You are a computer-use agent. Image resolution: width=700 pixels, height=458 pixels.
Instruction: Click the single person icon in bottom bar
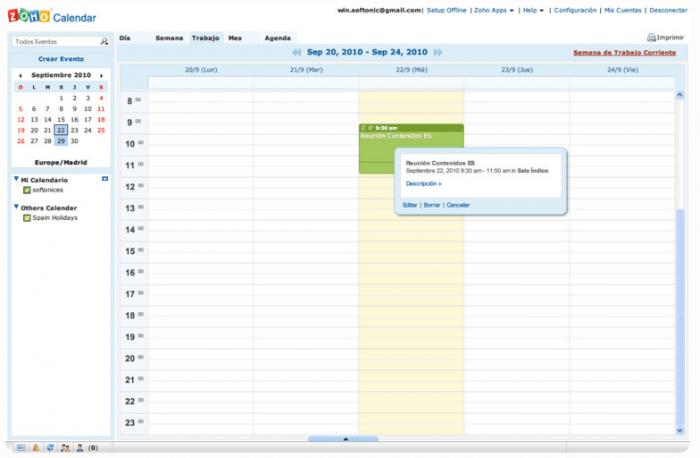[x=79, y=448]
